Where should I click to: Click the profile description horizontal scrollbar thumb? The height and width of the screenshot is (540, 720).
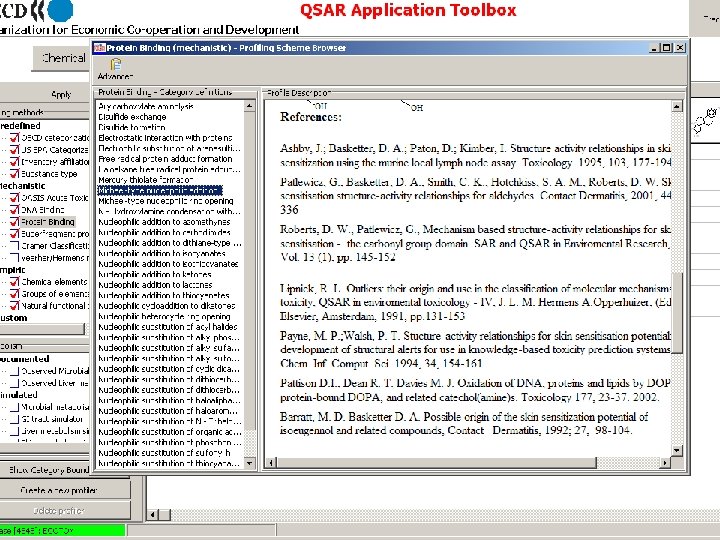click(437, 462)
